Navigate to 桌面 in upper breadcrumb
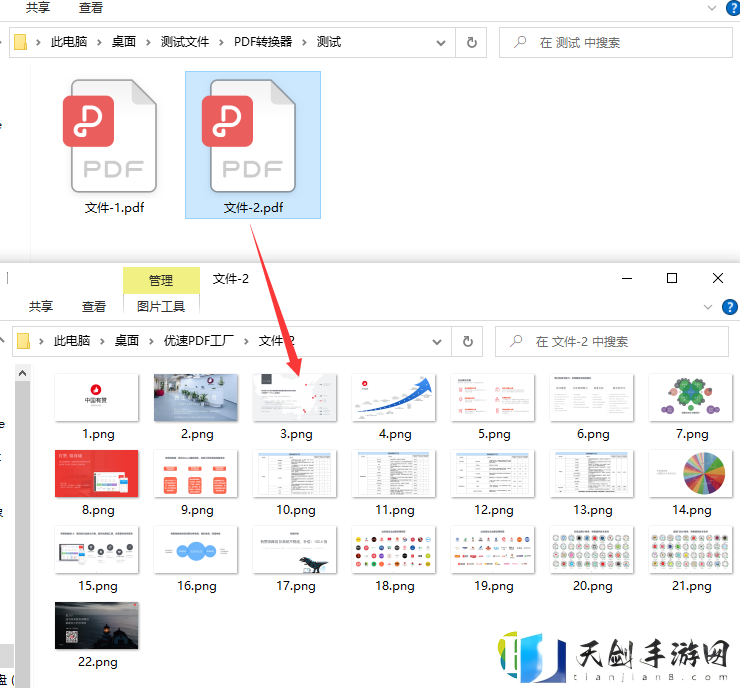 pyautogui.click(x=124, y=42)
